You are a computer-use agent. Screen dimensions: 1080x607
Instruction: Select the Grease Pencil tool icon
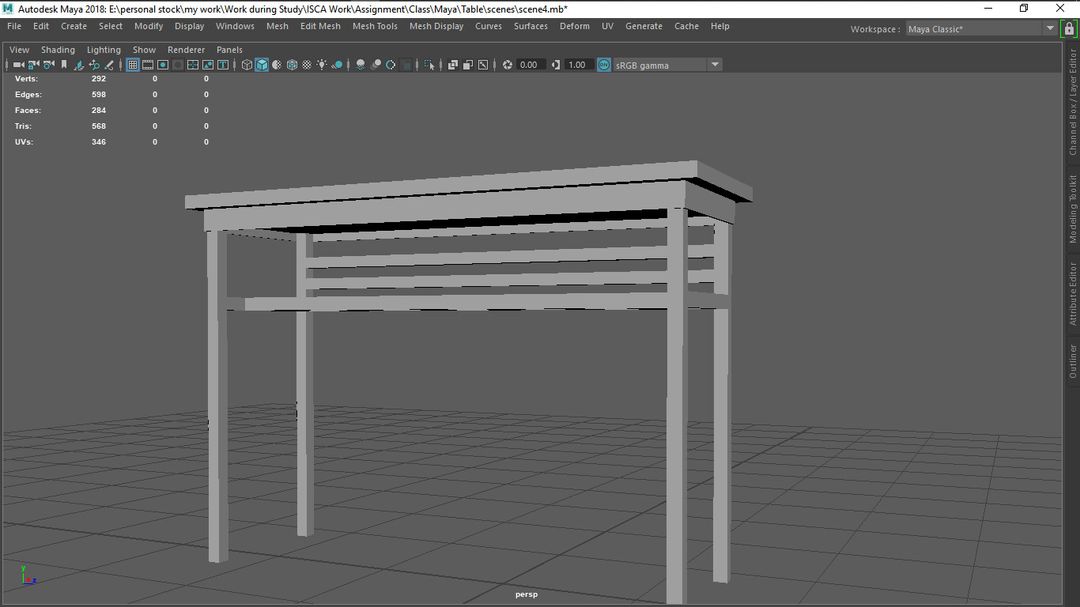pyautogui.click(x=109, y=65)
